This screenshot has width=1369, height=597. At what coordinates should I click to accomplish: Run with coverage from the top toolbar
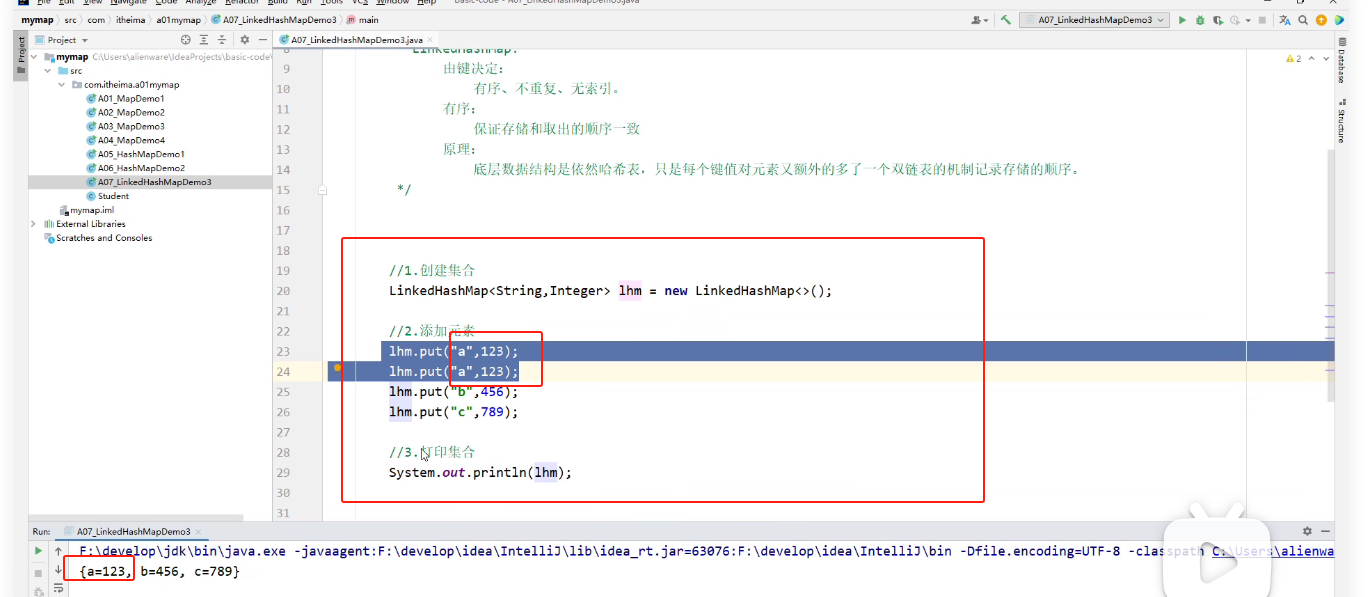pyautogui.click(x=1217, y=20)
